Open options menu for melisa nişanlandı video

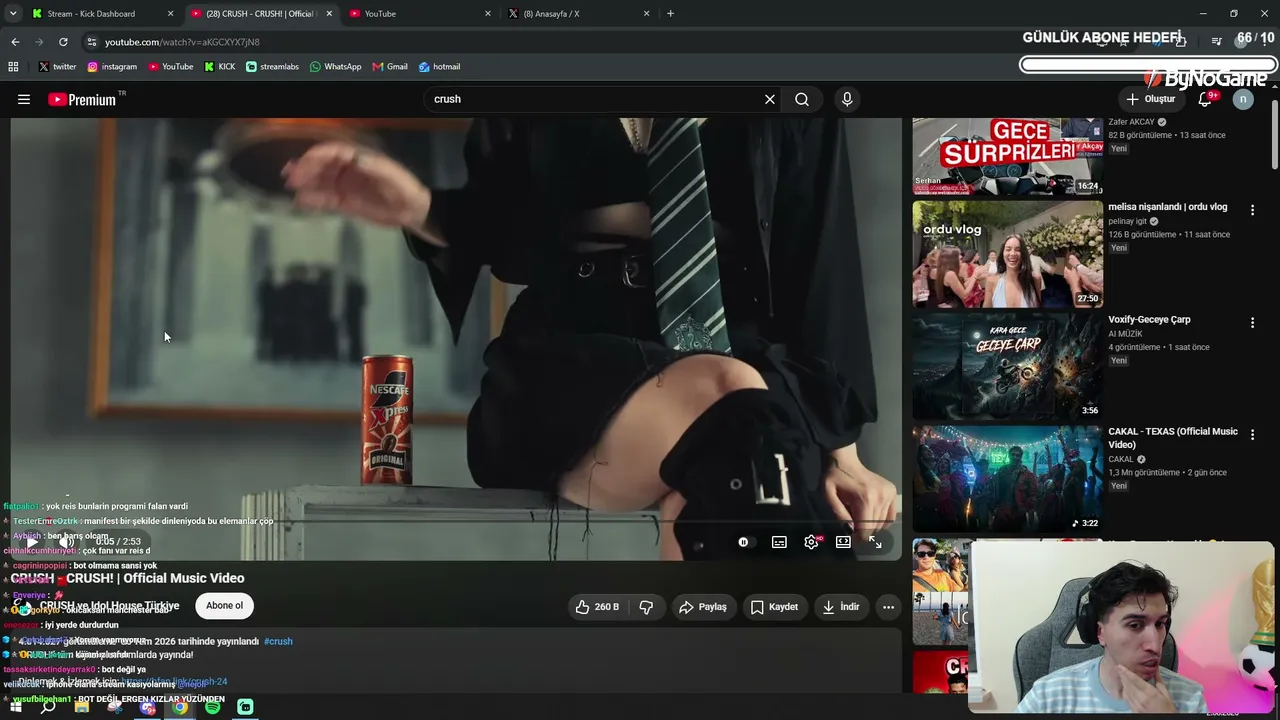pyautogui.click(x=1252, y=210)
